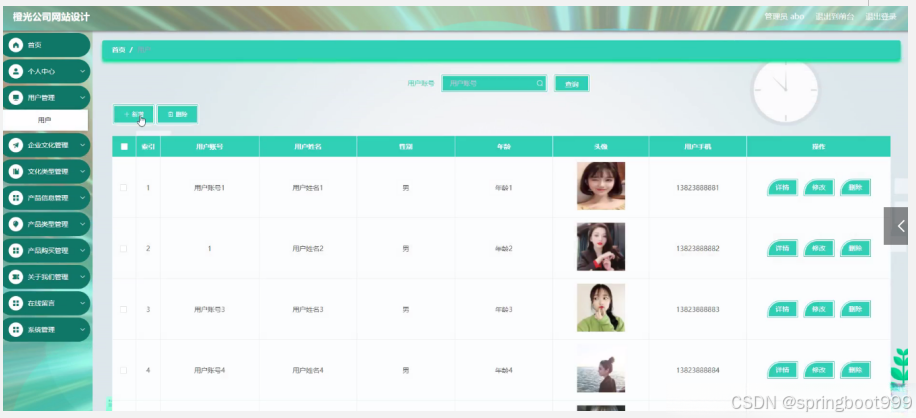Click 删除 for phone 13823888883

(855, 309)
